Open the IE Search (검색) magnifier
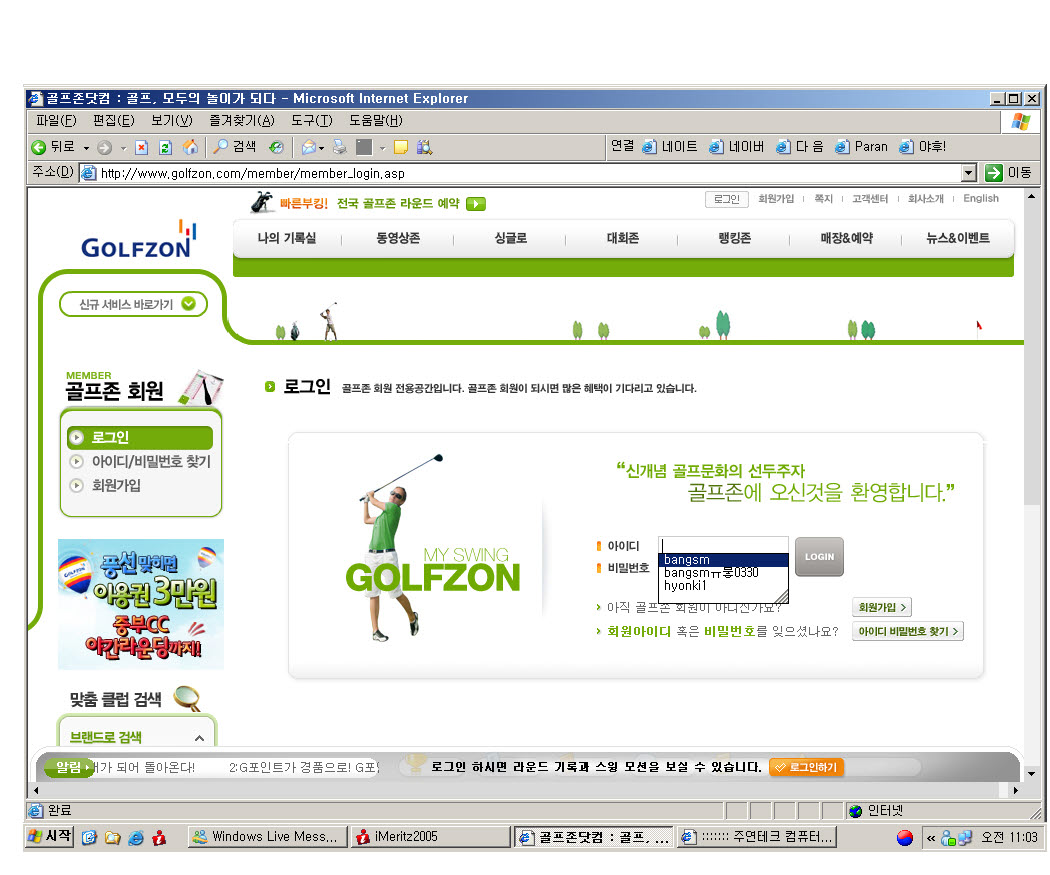The height and width of the screenshot is (875, 1050). point(234,147)
